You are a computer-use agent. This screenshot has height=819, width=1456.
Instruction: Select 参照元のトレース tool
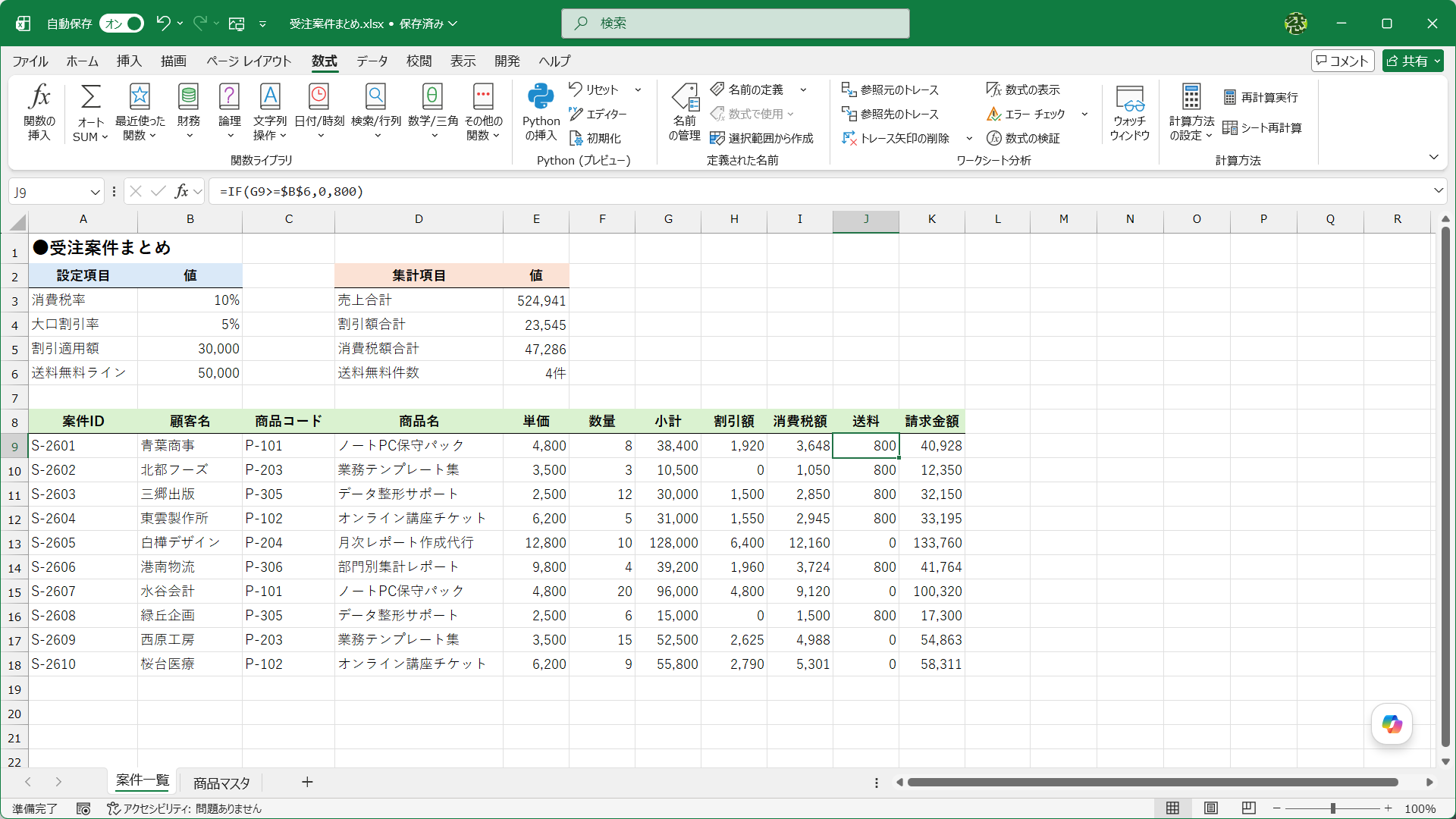[x=890, y=89]
